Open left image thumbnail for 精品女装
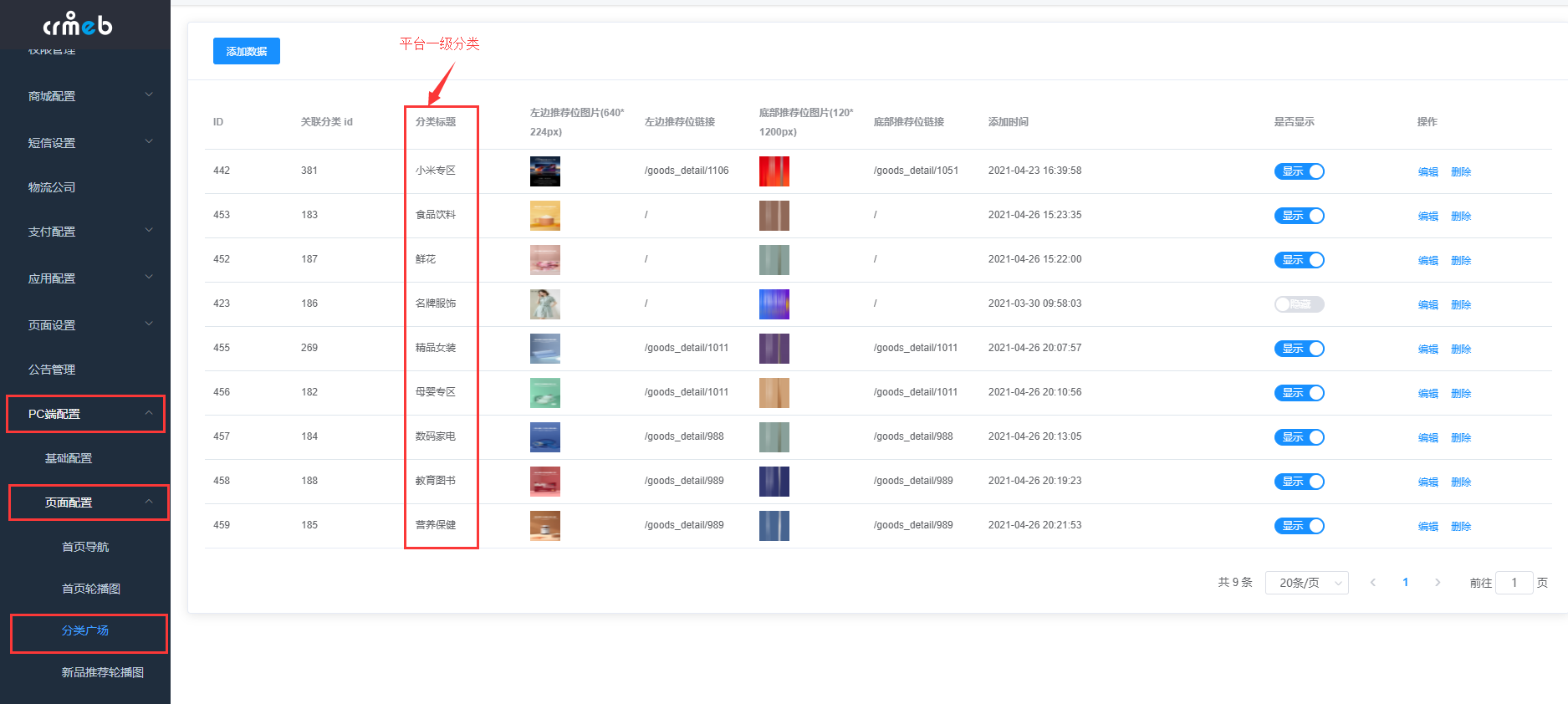The height and width of the screenshot is (704, 1568). click(x=545, y=349)
